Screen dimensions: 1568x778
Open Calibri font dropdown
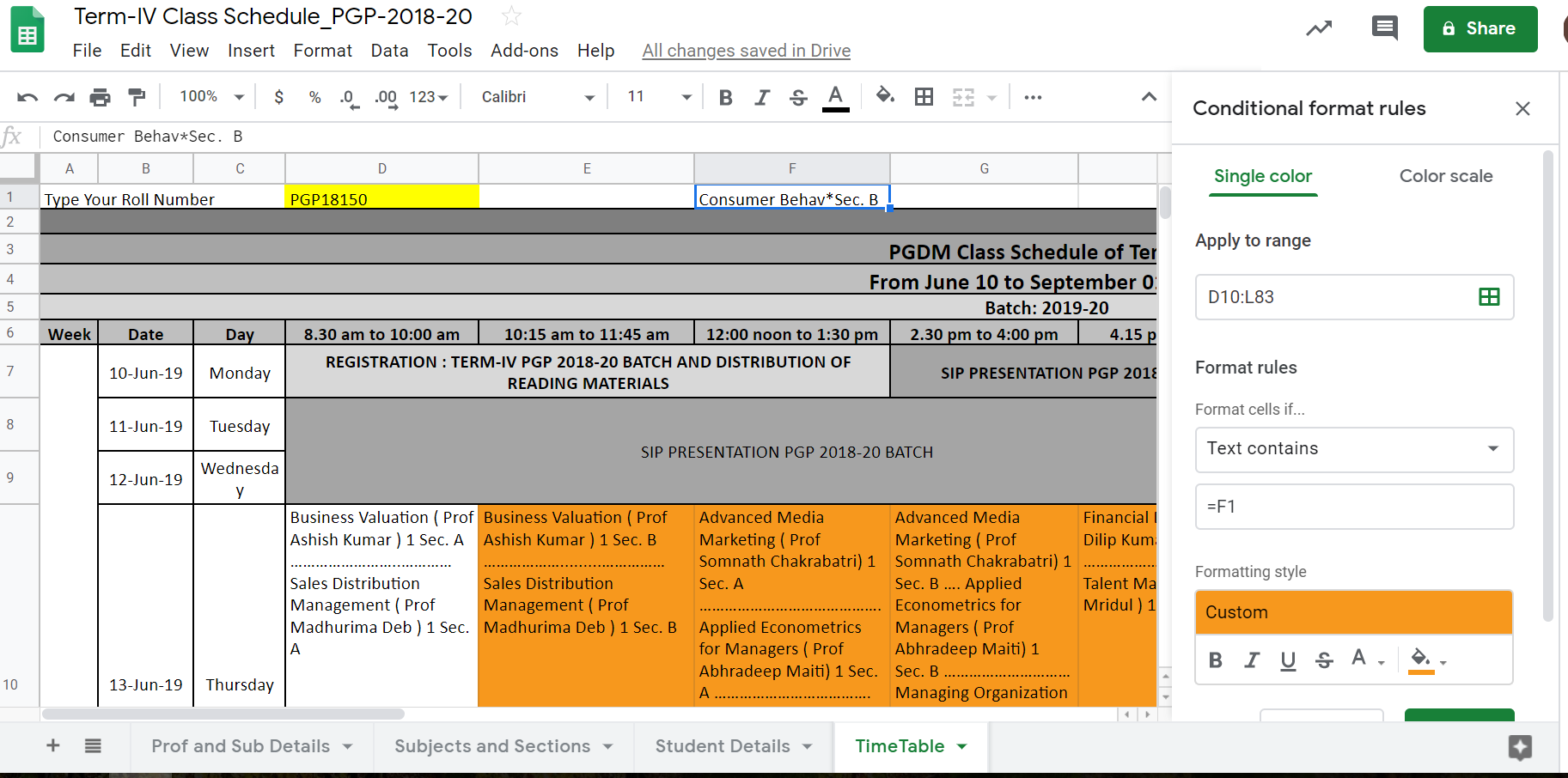point(538,97)
